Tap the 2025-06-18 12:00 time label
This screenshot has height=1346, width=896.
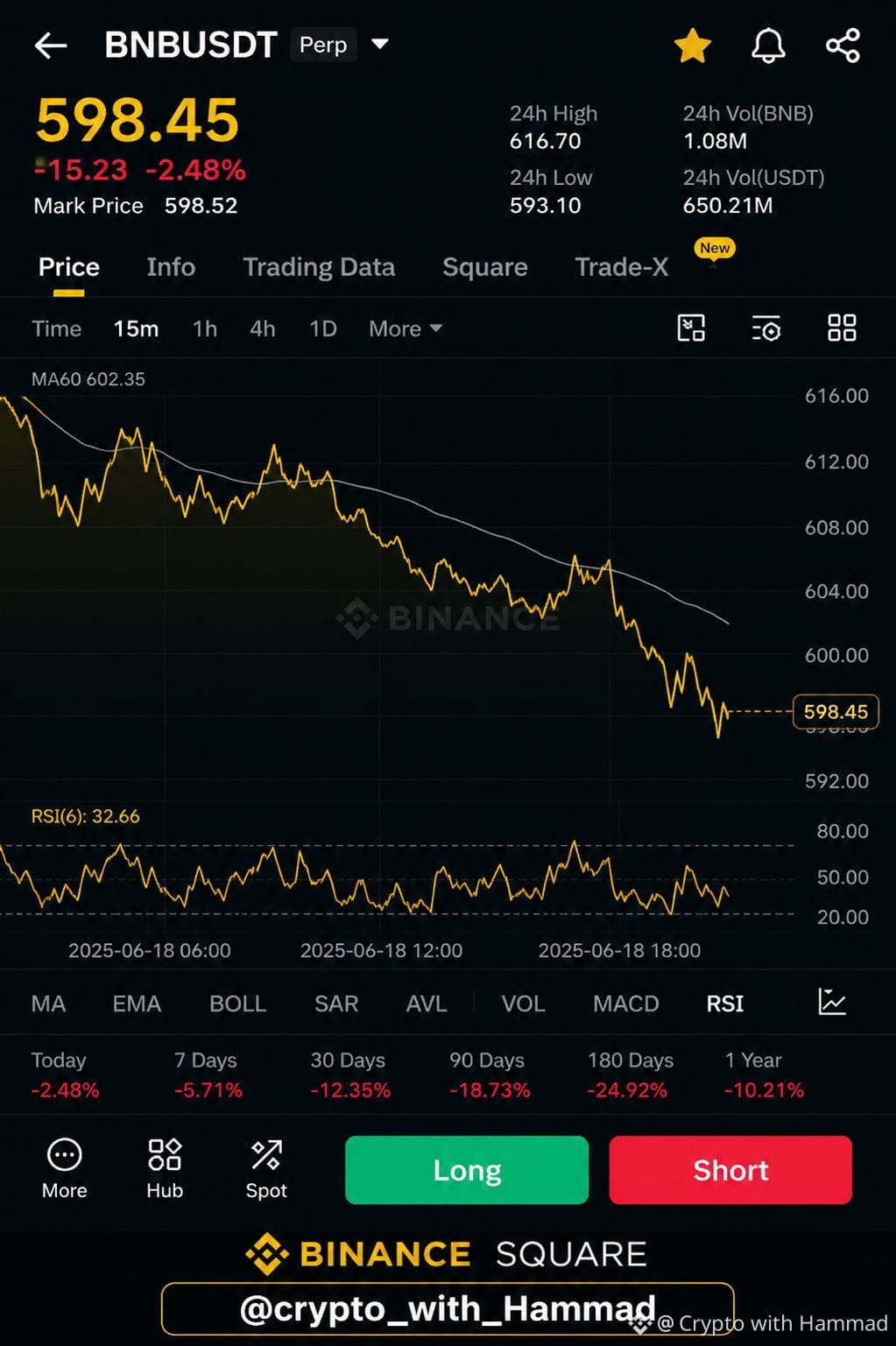click(381, 950)
